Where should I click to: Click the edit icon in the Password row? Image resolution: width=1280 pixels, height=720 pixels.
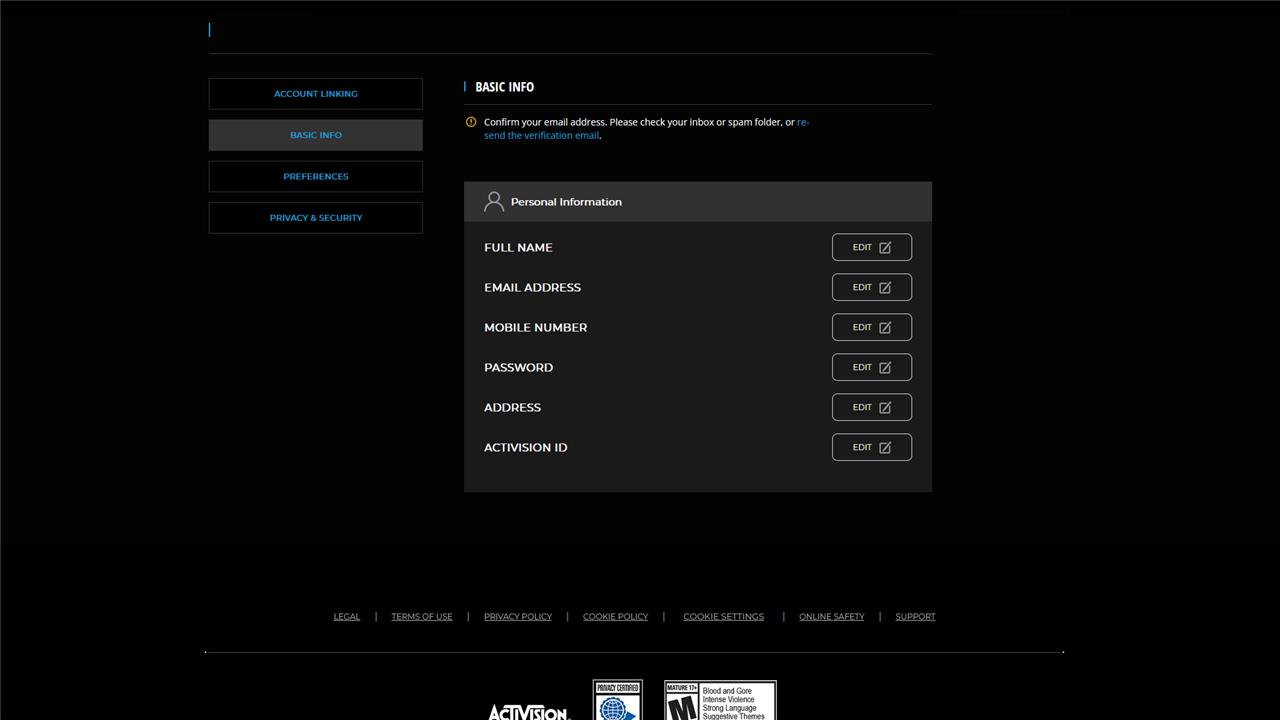[x=885, y=368]
